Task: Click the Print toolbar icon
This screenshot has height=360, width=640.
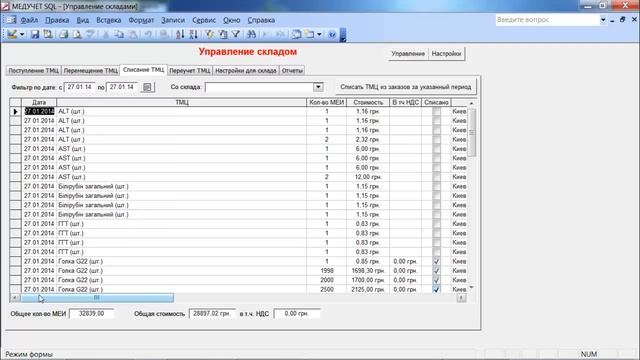Action: [64, 34]
